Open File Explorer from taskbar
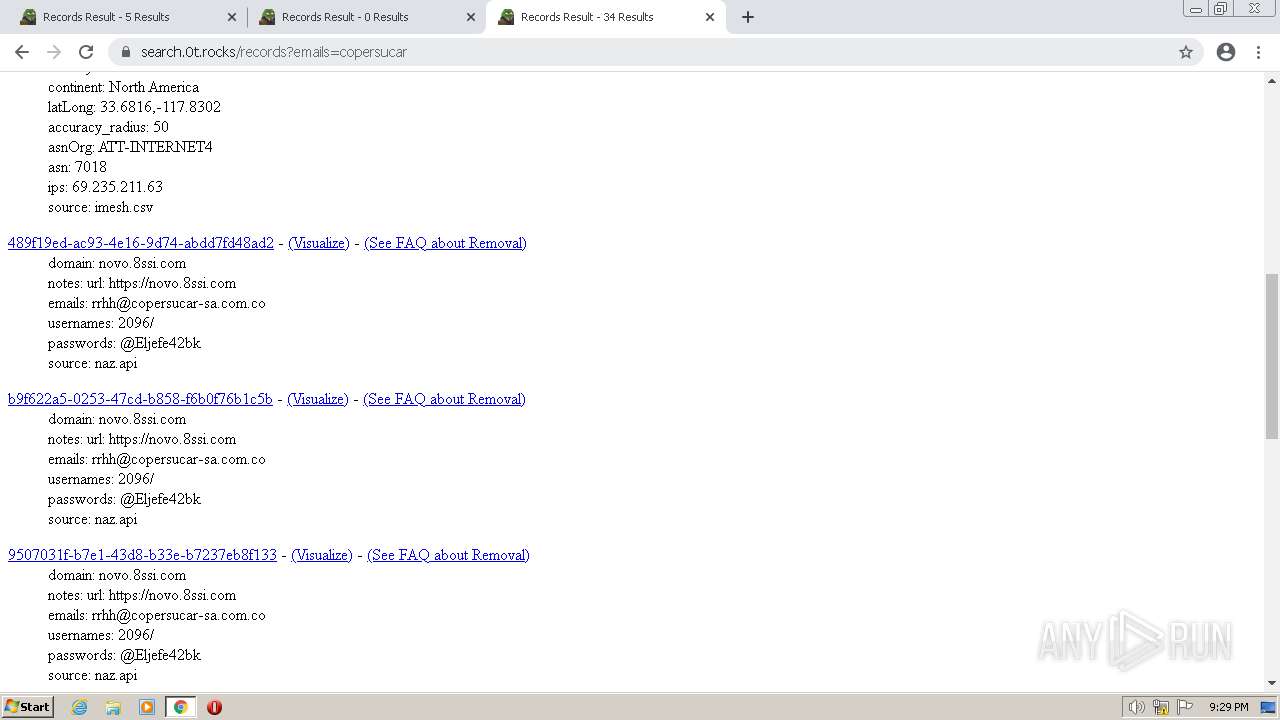The image size is (1280, 720). click(113, 707)
